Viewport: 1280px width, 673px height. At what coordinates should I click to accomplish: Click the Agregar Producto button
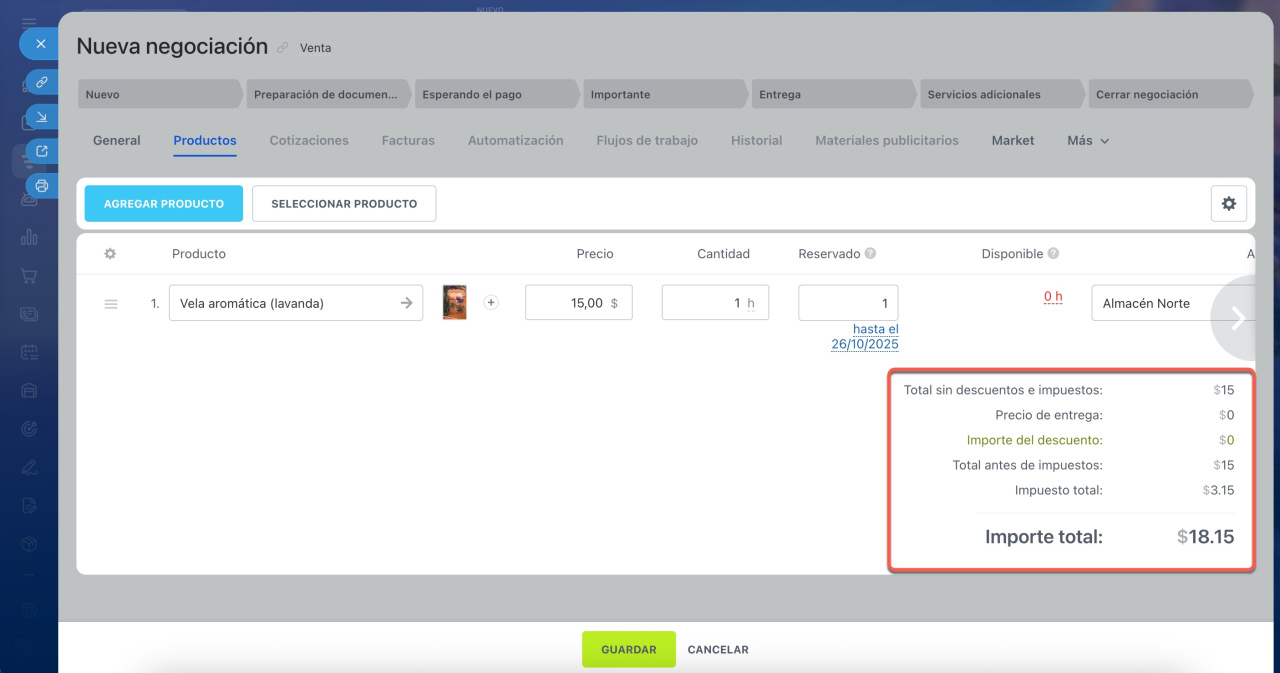click(x=164, y=203)
